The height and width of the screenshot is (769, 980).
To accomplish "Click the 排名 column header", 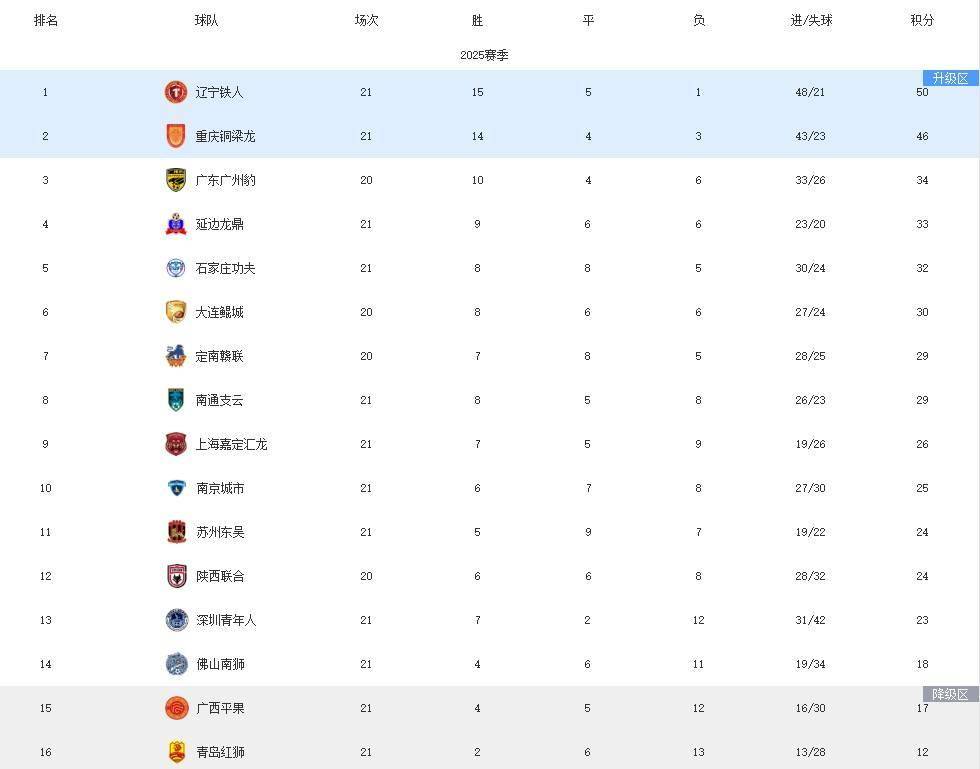I will coord(46,20).
